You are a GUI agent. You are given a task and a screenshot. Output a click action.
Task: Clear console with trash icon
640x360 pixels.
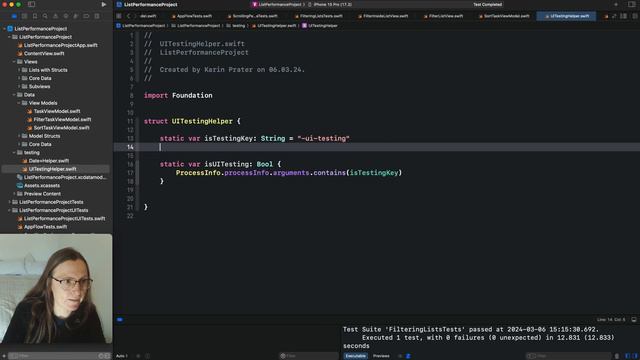pyautogui.click(x=617, y=356)
